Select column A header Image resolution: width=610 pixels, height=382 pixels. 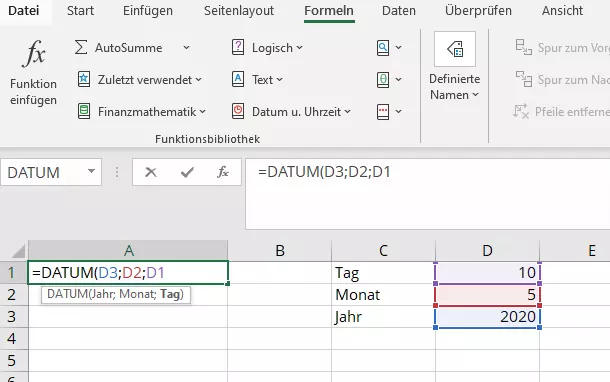point(128,251)
